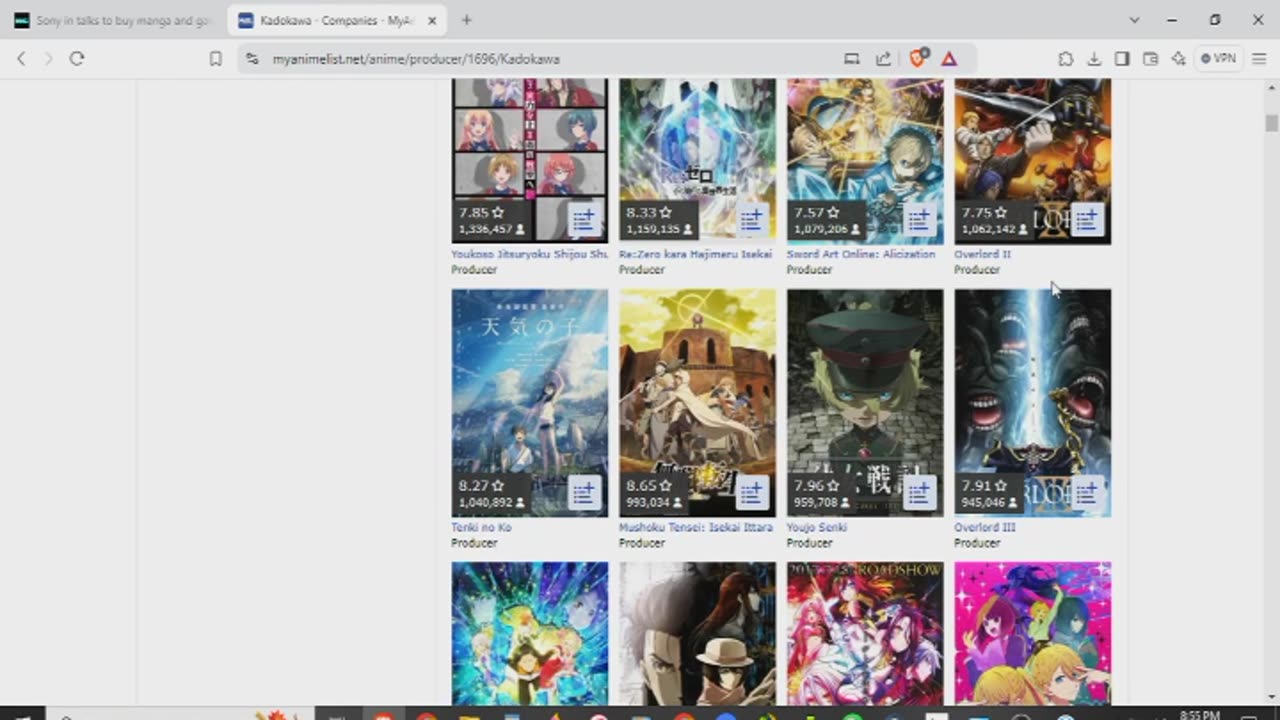This screenshot has height=720, width=1280.
Task: Add Re:Zero kara Hajimeru Isekai to list
Action: (752, 219)
